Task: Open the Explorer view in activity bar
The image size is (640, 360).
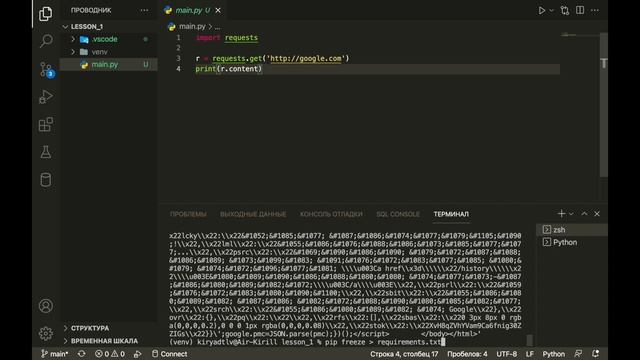Action: 45,14
